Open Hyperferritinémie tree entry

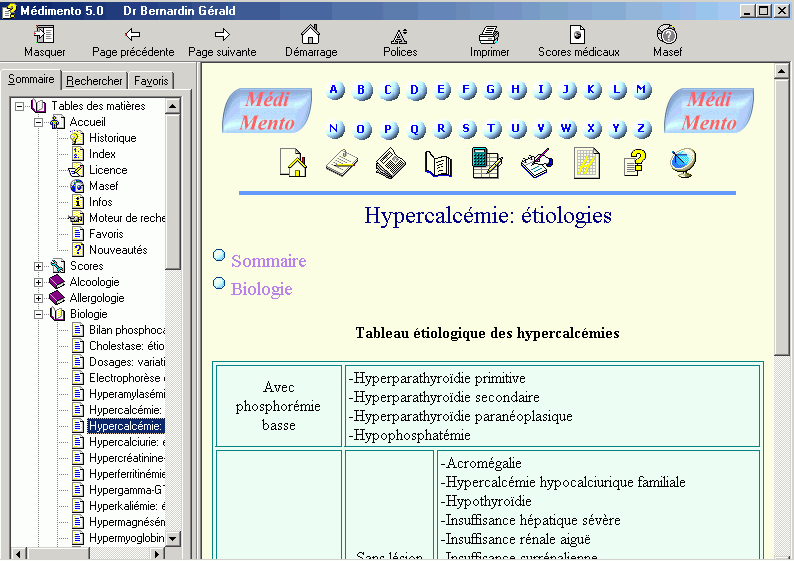(127, 474)
